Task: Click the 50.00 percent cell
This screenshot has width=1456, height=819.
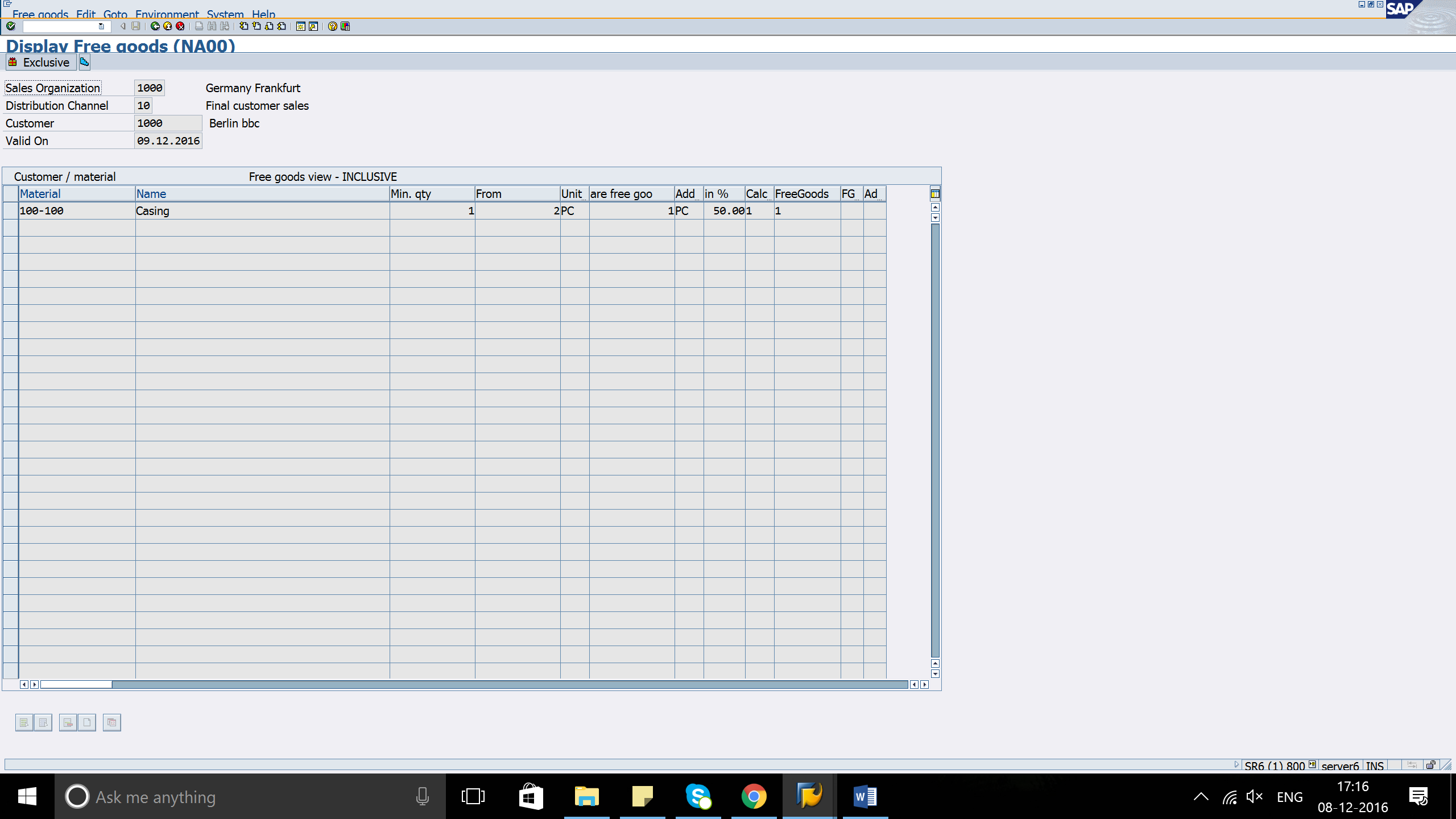Action: 724,211
